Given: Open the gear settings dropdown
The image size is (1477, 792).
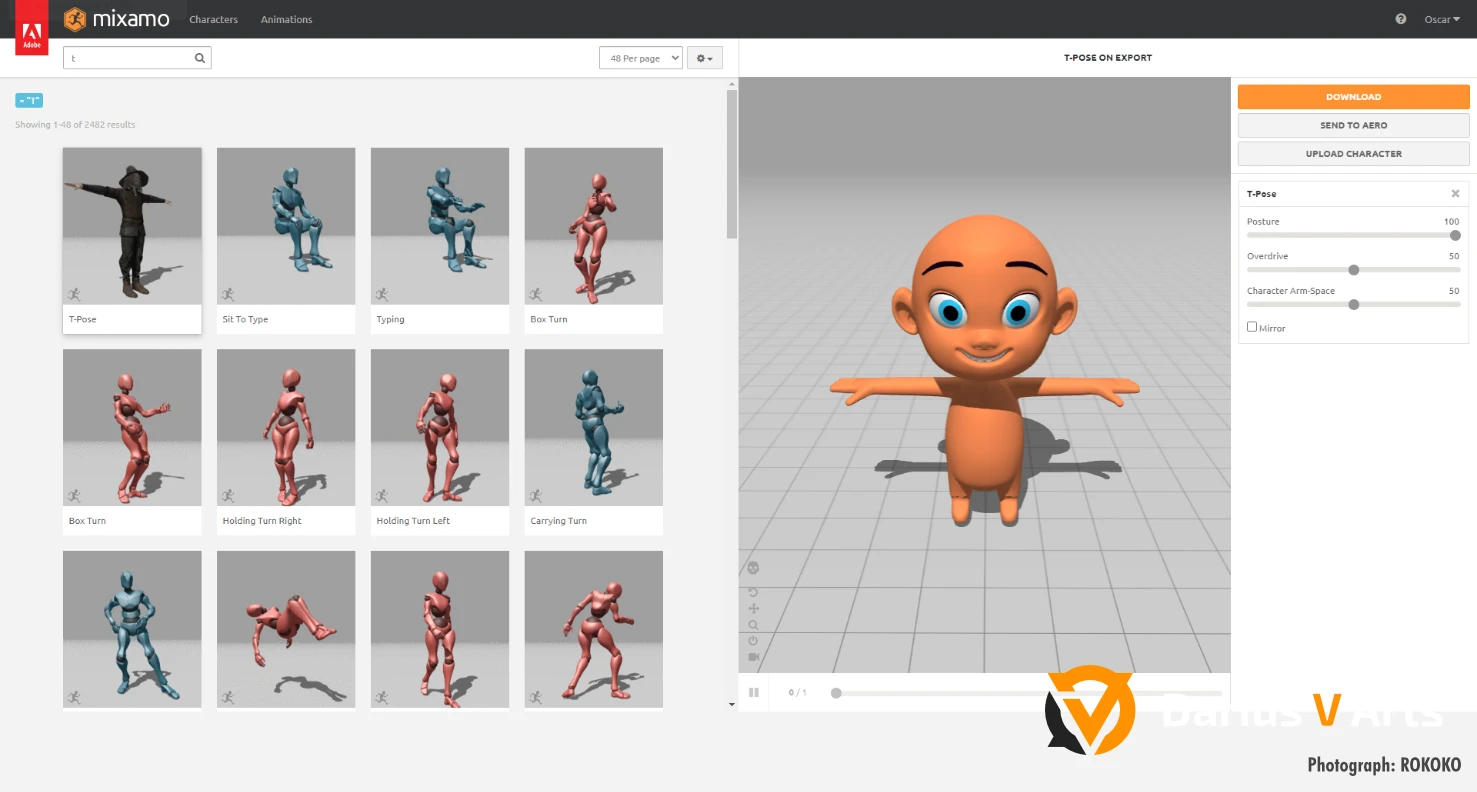Looking at the screenshot, I should coord(705,58).
